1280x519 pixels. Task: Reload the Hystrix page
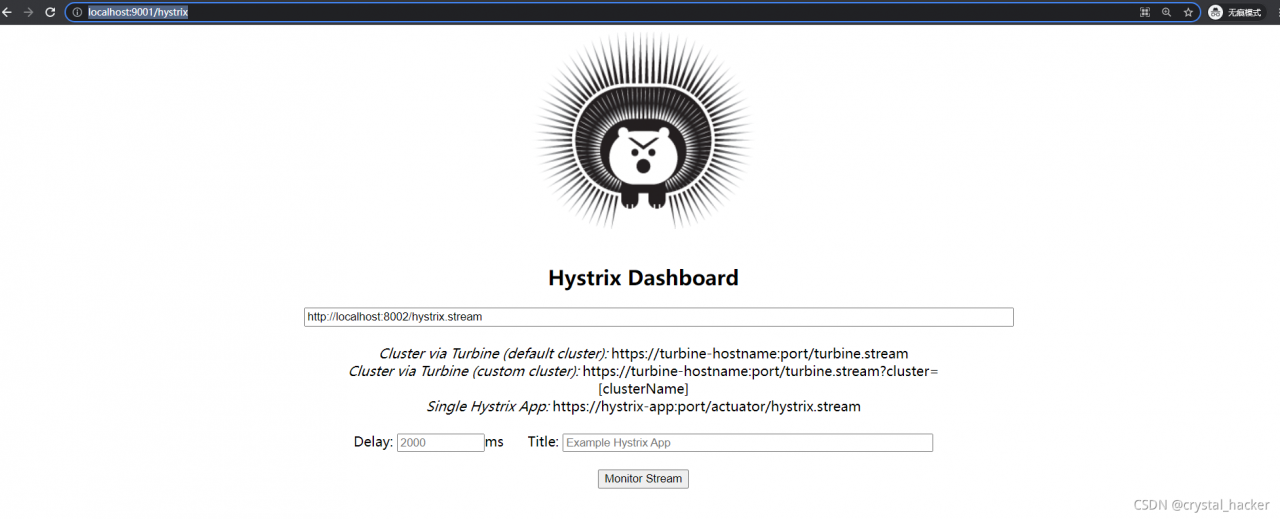(50, 12)
